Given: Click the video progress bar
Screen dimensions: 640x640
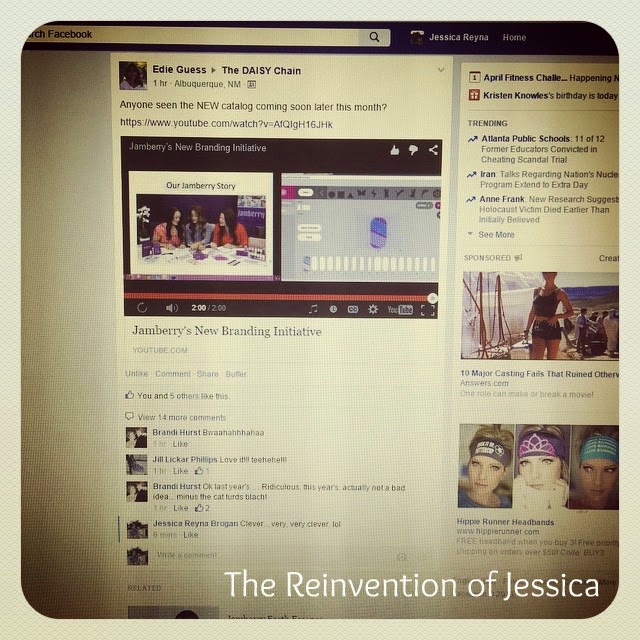Looking at the screenshot, I should [280, 297].
